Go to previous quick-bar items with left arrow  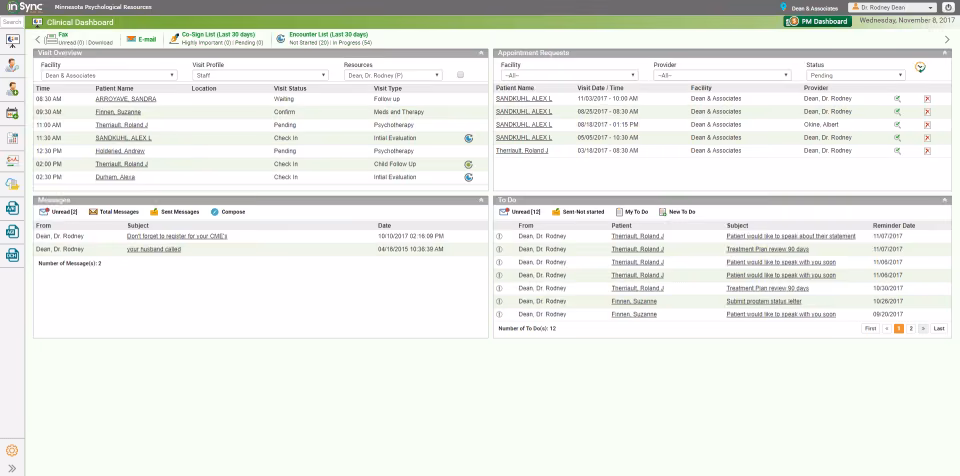click(x=37, y=40)
